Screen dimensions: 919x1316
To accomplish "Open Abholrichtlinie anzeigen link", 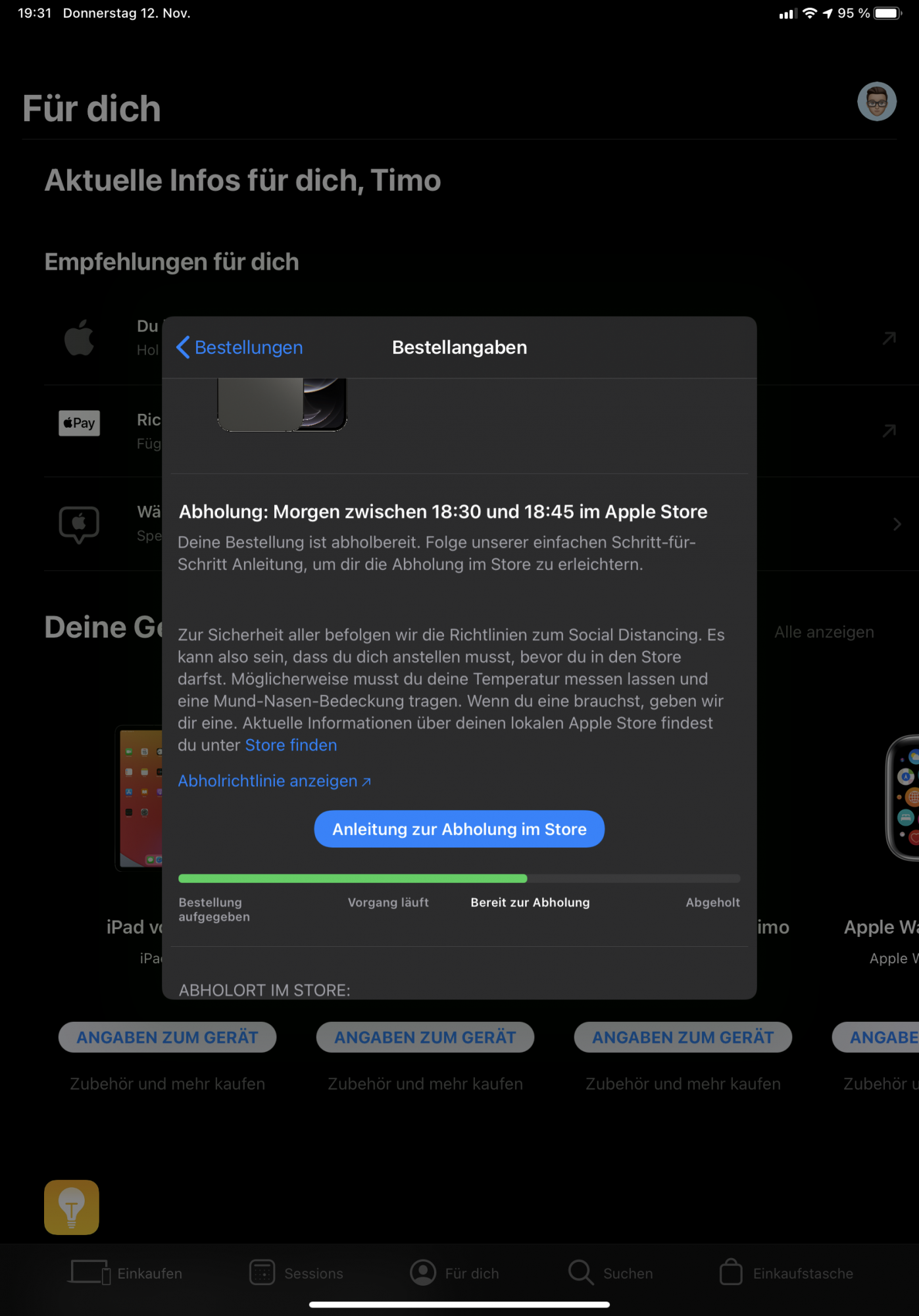I will pyautogui.click(x=274, y=781).
